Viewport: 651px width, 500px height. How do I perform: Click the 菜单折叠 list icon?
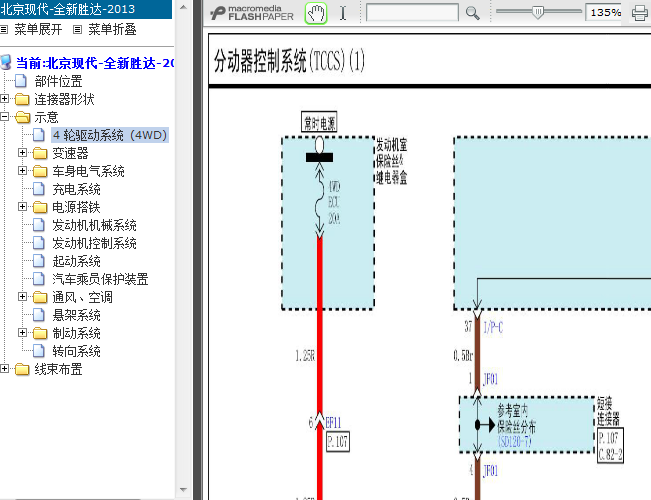point(77,29)
